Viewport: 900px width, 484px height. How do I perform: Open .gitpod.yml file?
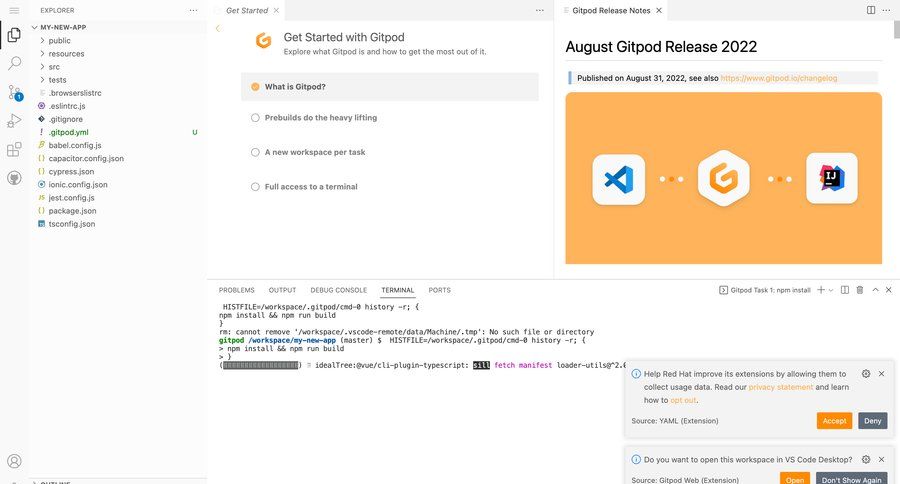pyautogui.click(x=118, y=132)
